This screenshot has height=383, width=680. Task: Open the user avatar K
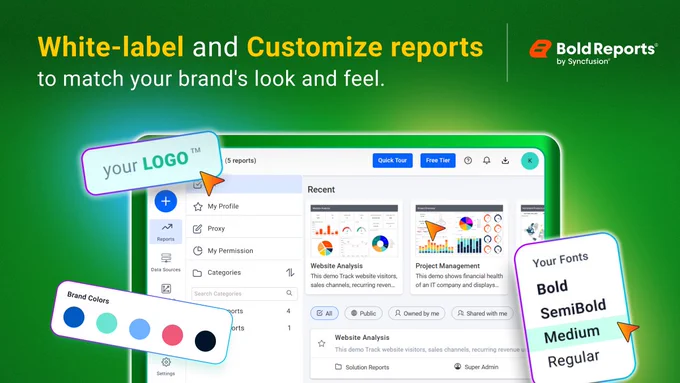pyautogui.click(x=530, y=161)
